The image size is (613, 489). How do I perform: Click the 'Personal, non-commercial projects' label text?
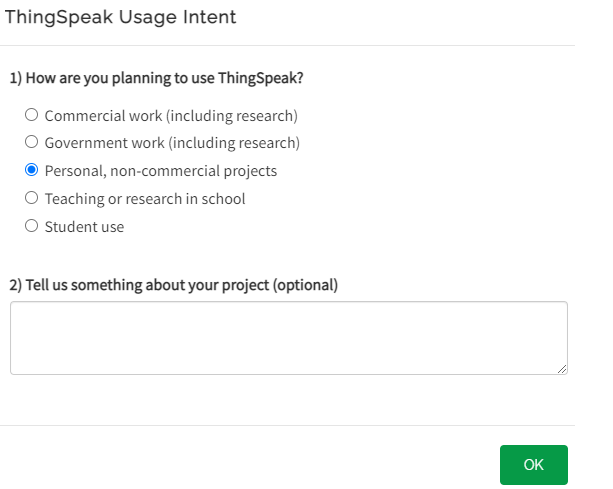pos(161,171)
